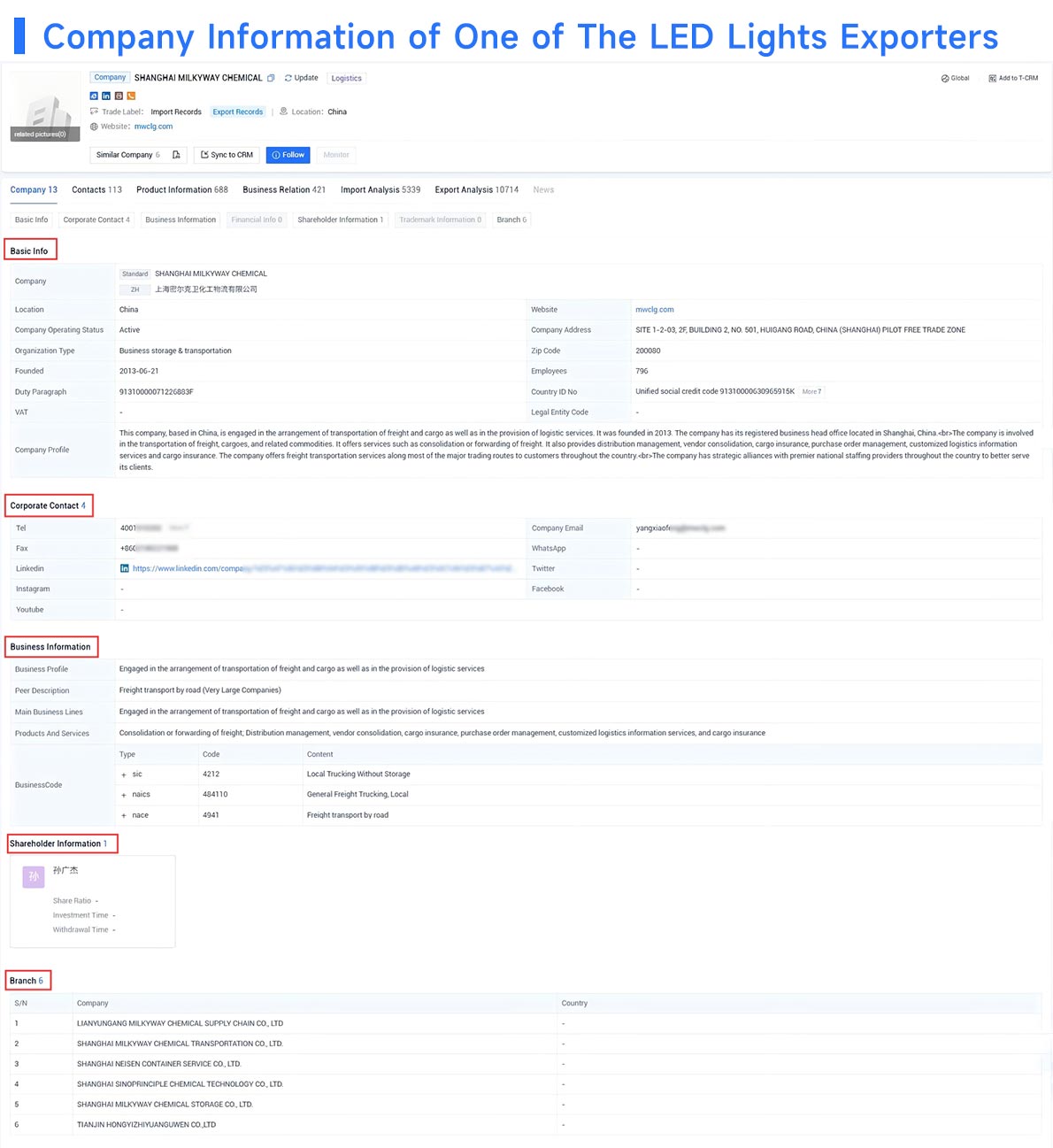This screenshot has width=1053, height=1148.
Task: Select the Trademark Information 0 sub-tab
Action: (x=441, y=220)
